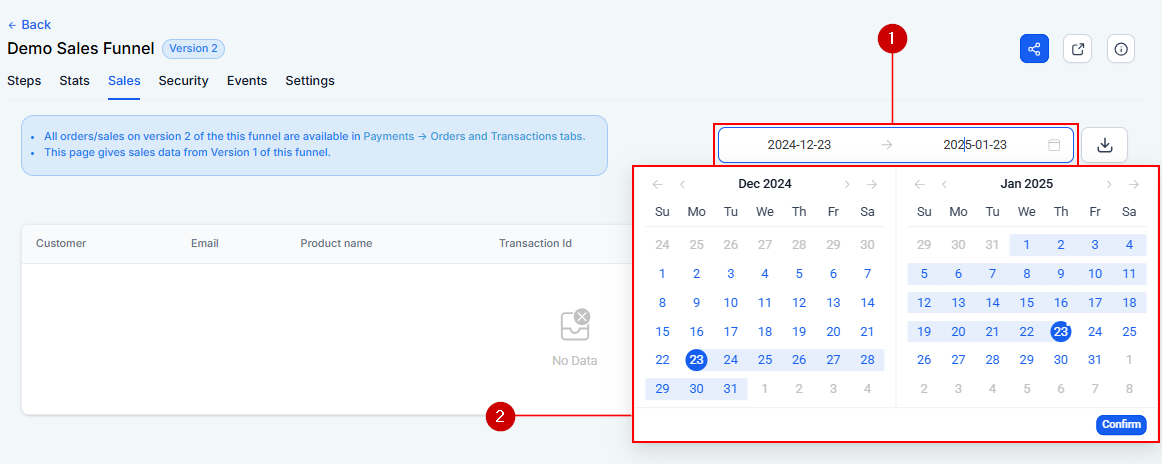Go to previous month in Jan 2025 panel
The height and width of the screenshot is (464, 1162).
[944, 185]
